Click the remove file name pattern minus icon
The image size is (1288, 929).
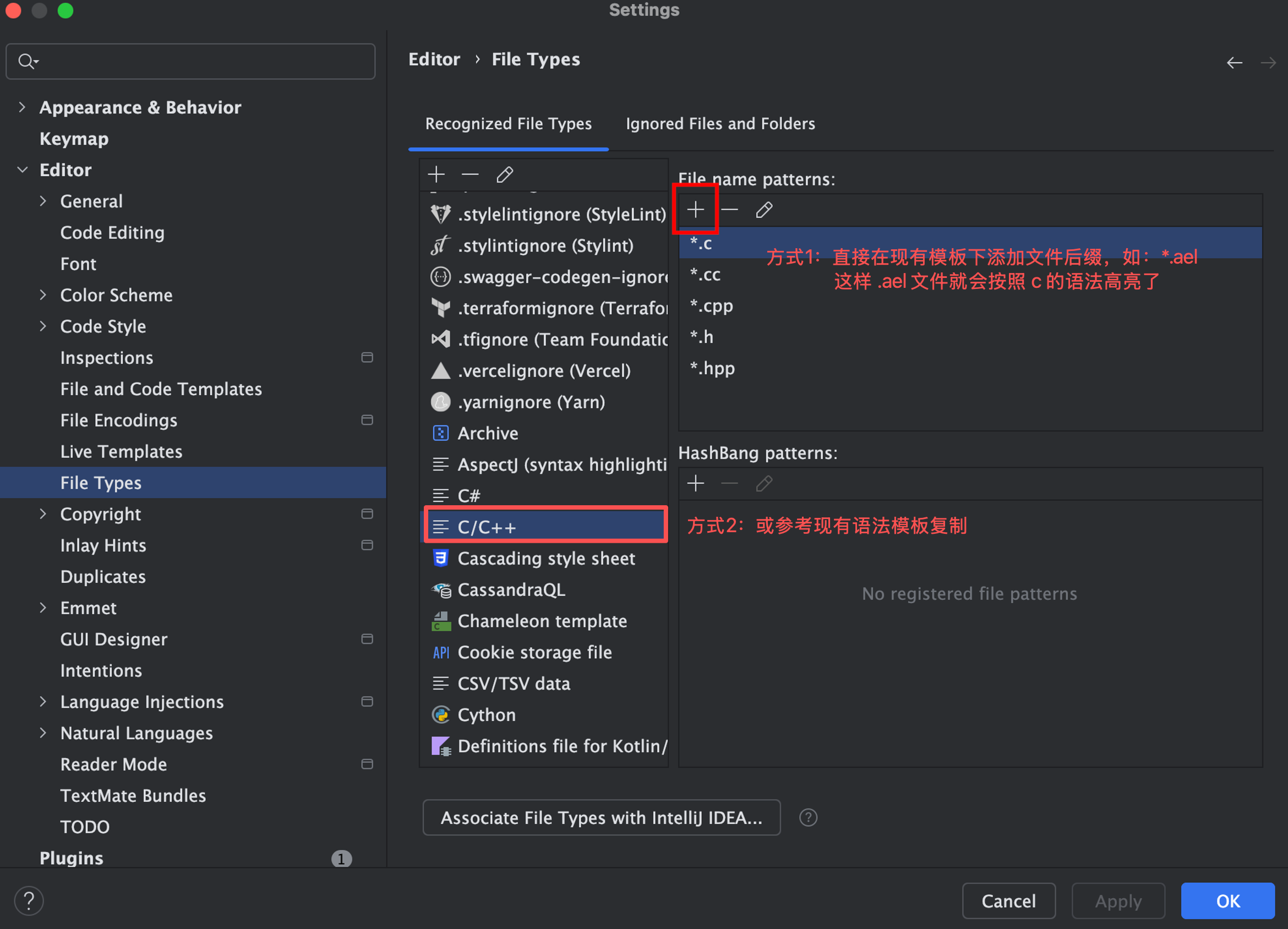(x=730, y=210)
